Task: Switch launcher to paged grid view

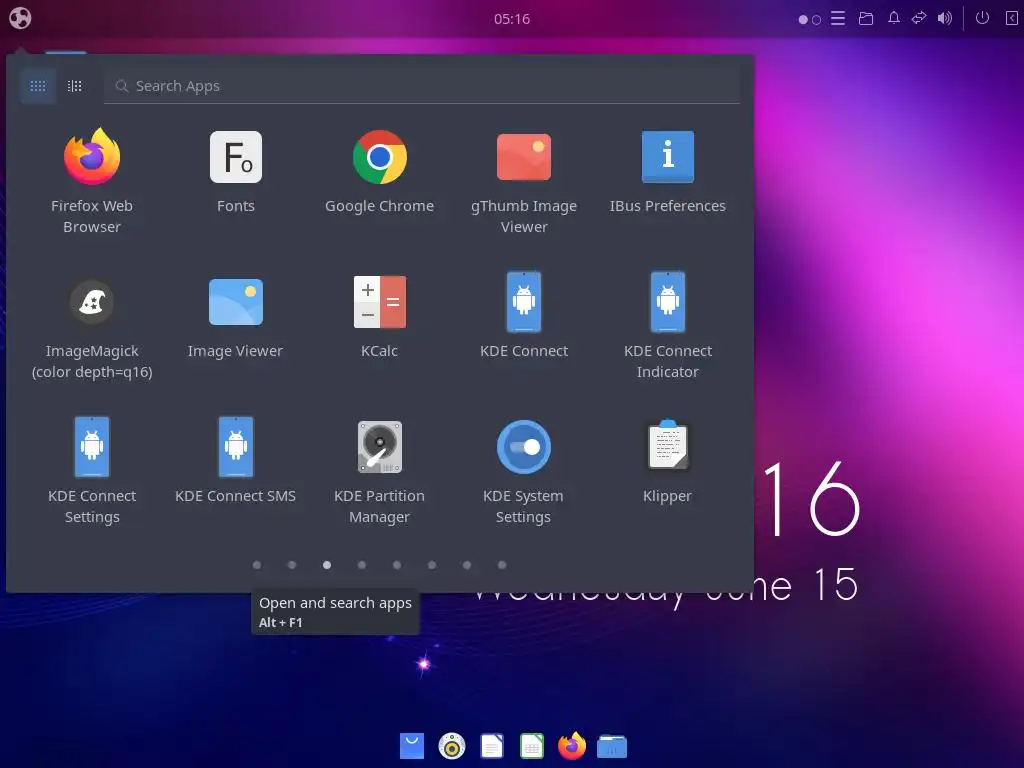Action: pyautogui.click(x=38, y=86)
